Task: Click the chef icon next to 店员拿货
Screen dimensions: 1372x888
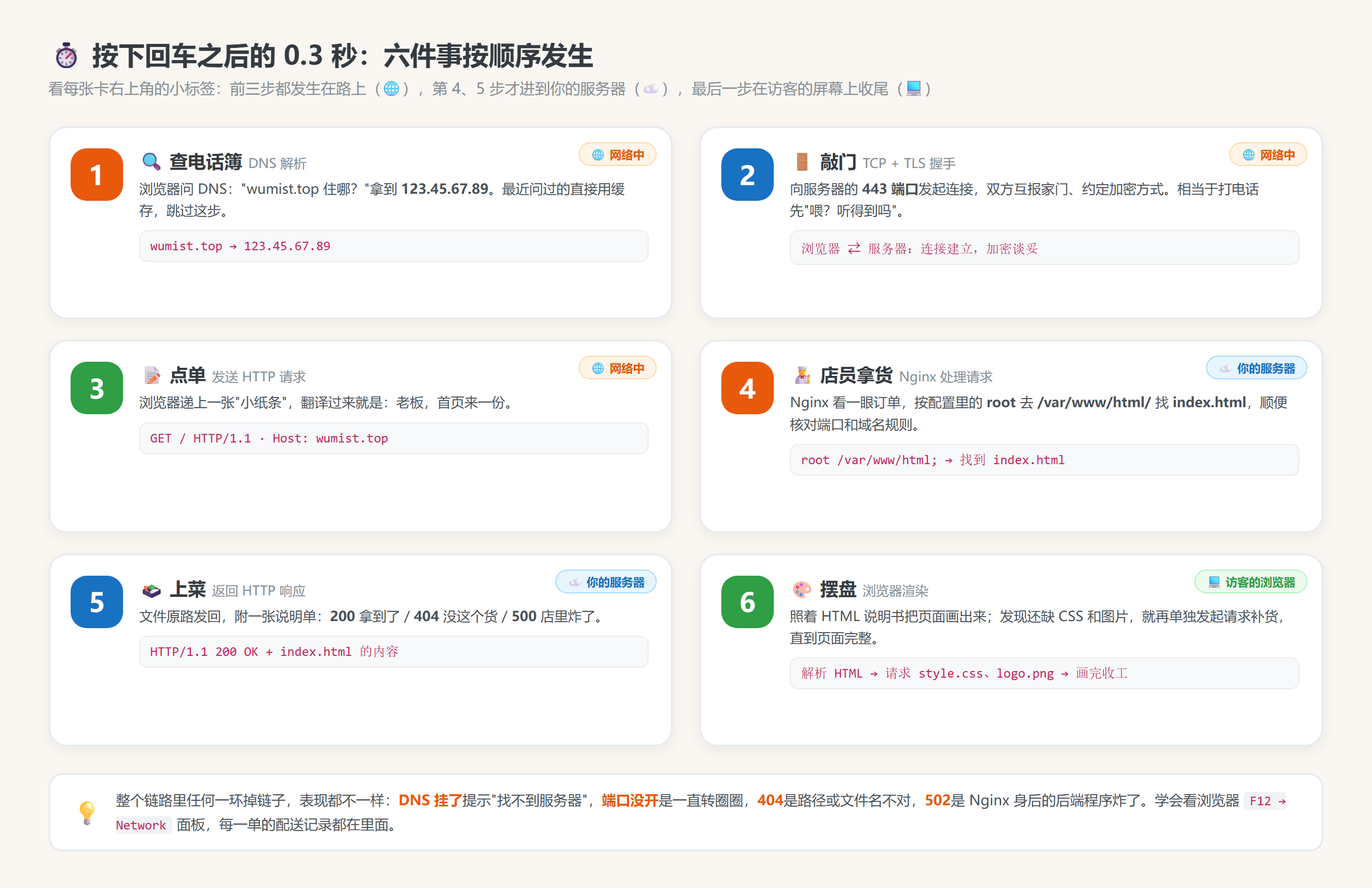Action: point(802,375)
